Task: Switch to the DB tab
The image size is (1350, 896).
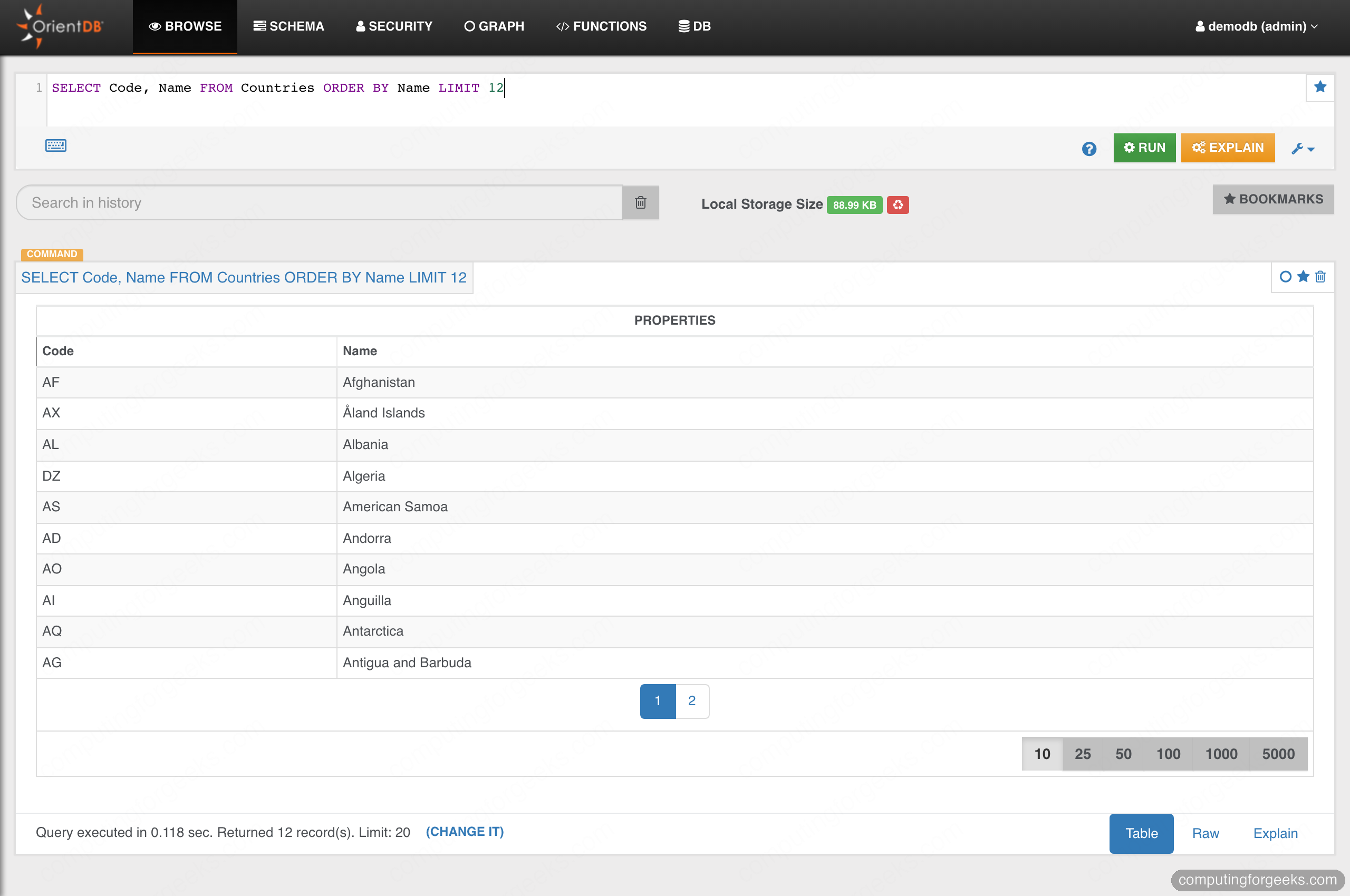Action: [x=694, y=26]
